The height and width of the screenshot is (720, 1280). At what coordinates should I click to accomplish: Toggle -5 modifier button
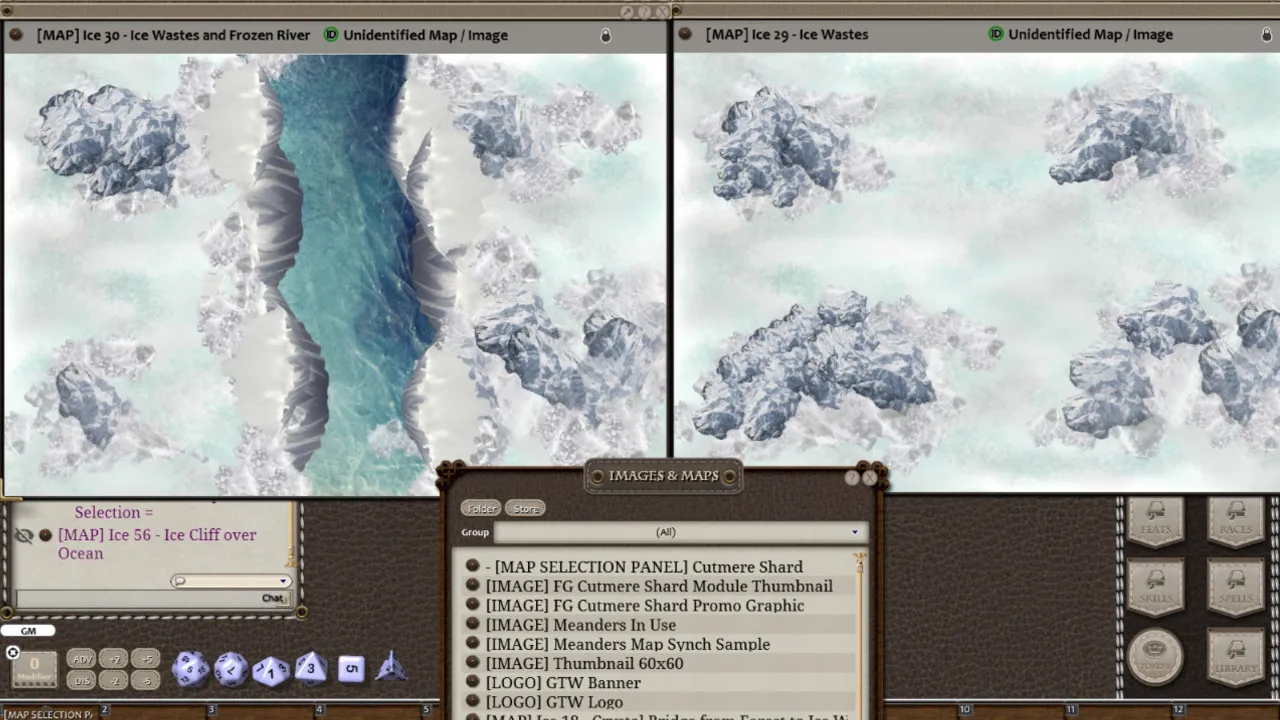click(x=146, y=681)
